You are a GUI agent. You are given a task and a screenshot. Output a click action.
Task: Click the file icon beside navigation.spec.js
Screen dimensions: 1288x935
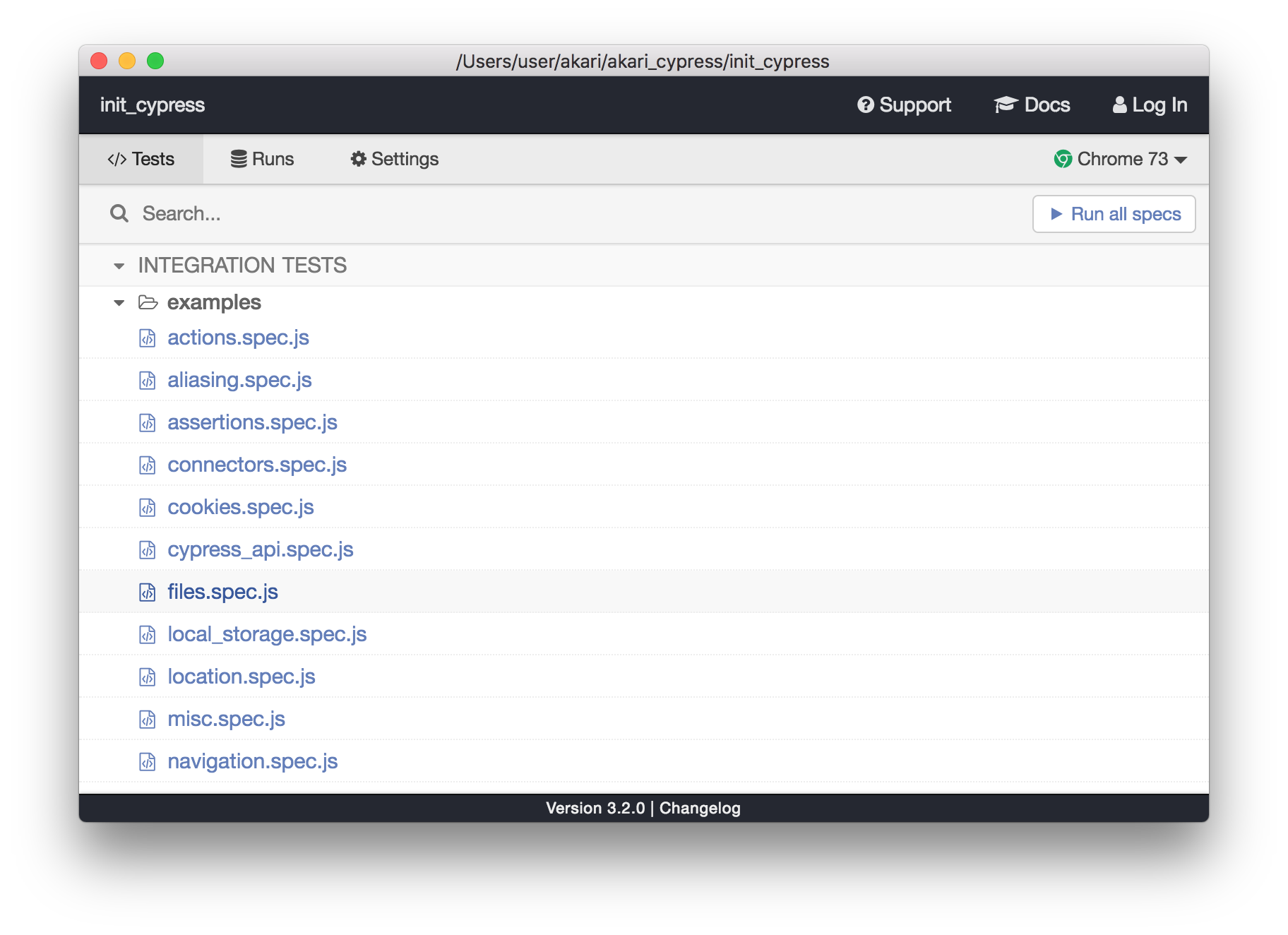[x=147, y=762]
